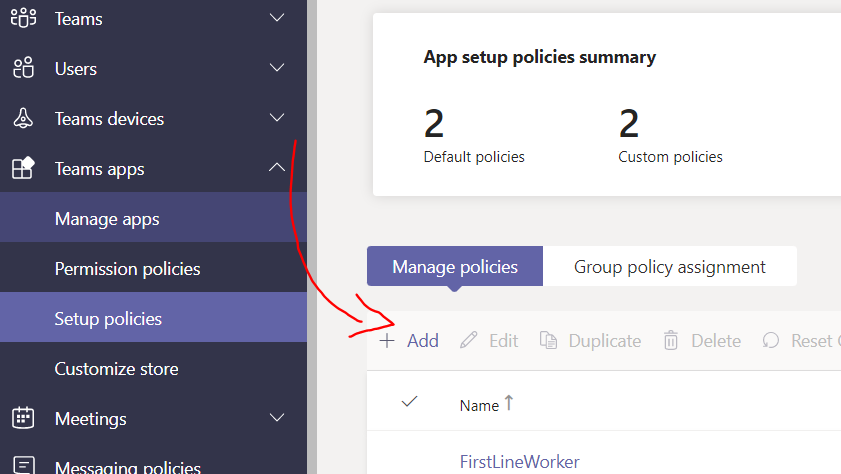Open Manage apps in sidebar
This screenshot has width=841, height=474.
pyautogui.click(x=153, y=218)
